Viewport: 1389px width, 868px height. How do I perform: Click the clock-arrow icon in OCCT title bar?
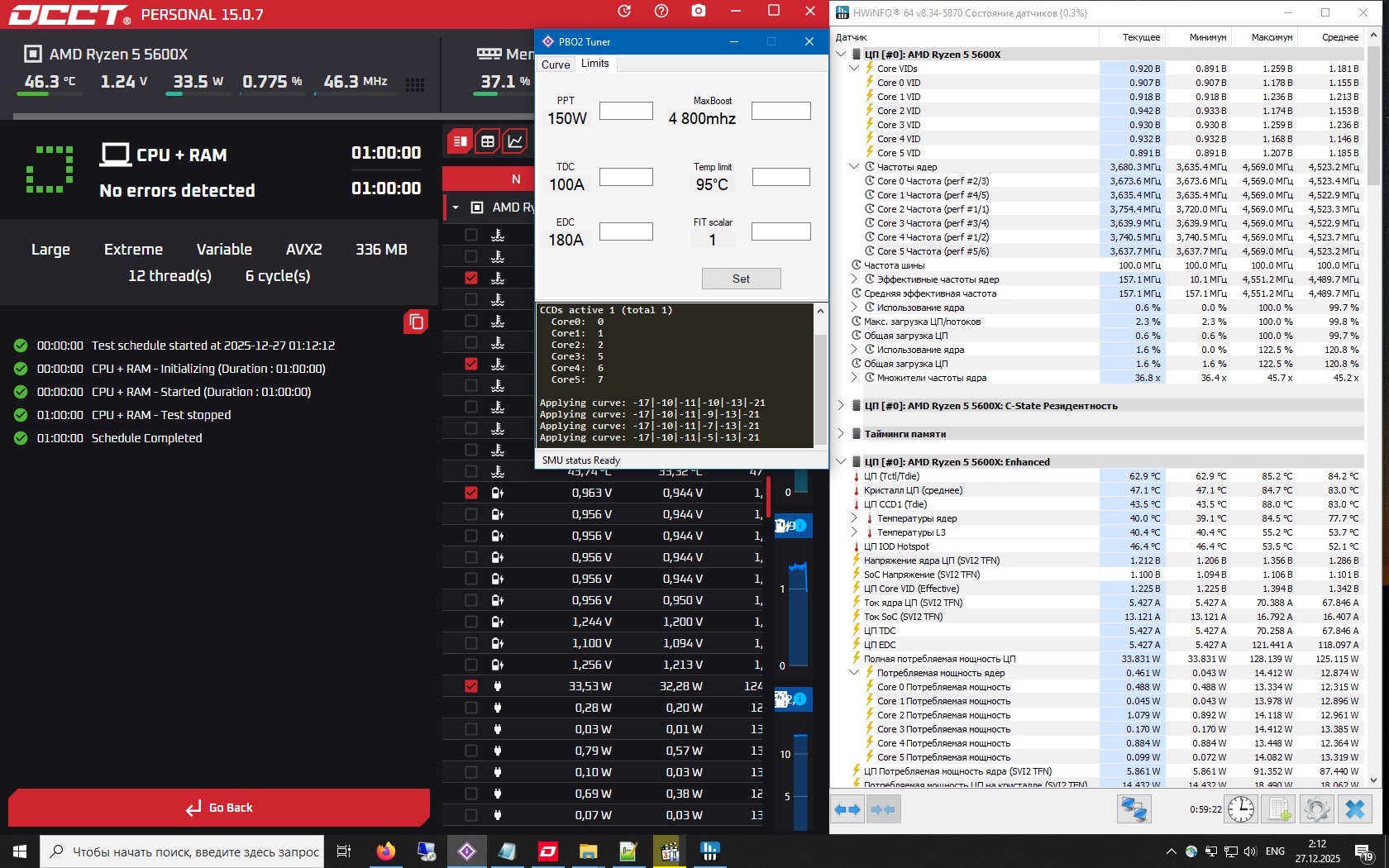coord(624,11)
